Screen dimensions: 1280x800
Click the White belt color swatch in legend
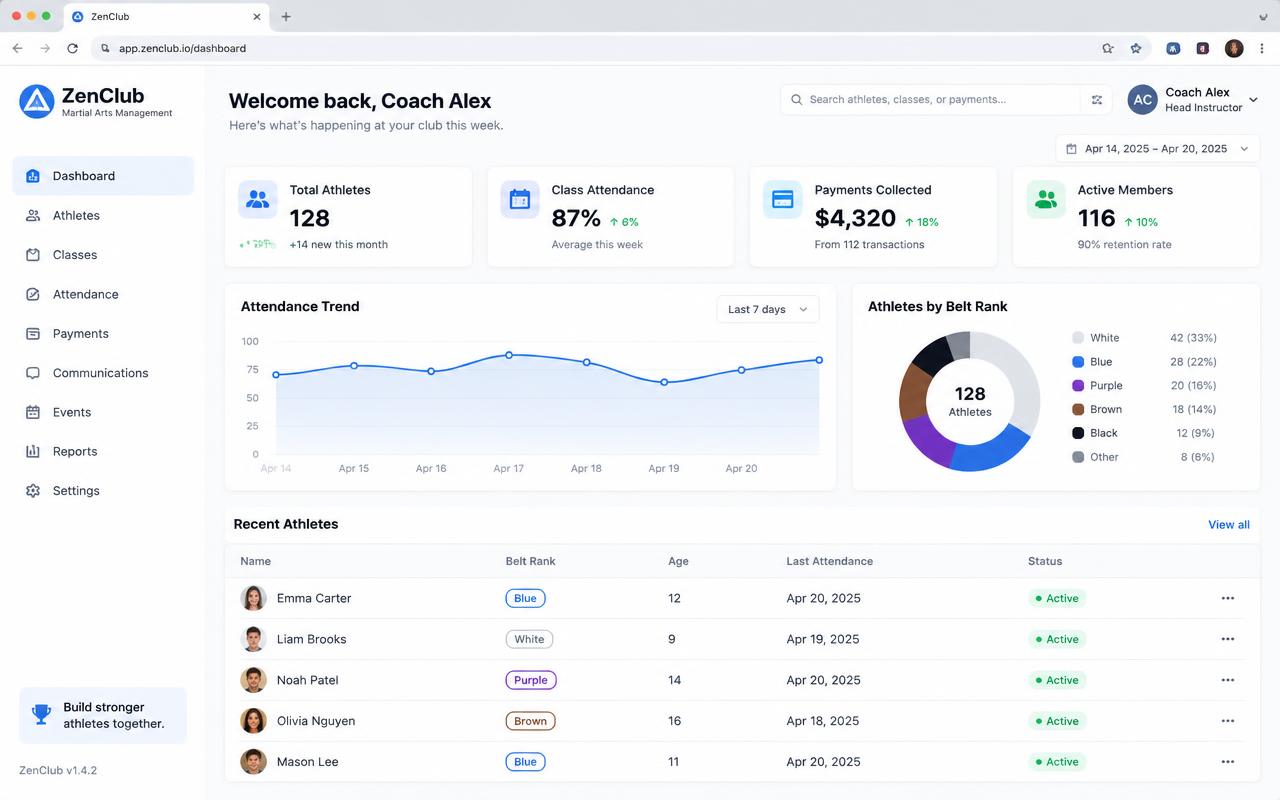point(1078,338)
